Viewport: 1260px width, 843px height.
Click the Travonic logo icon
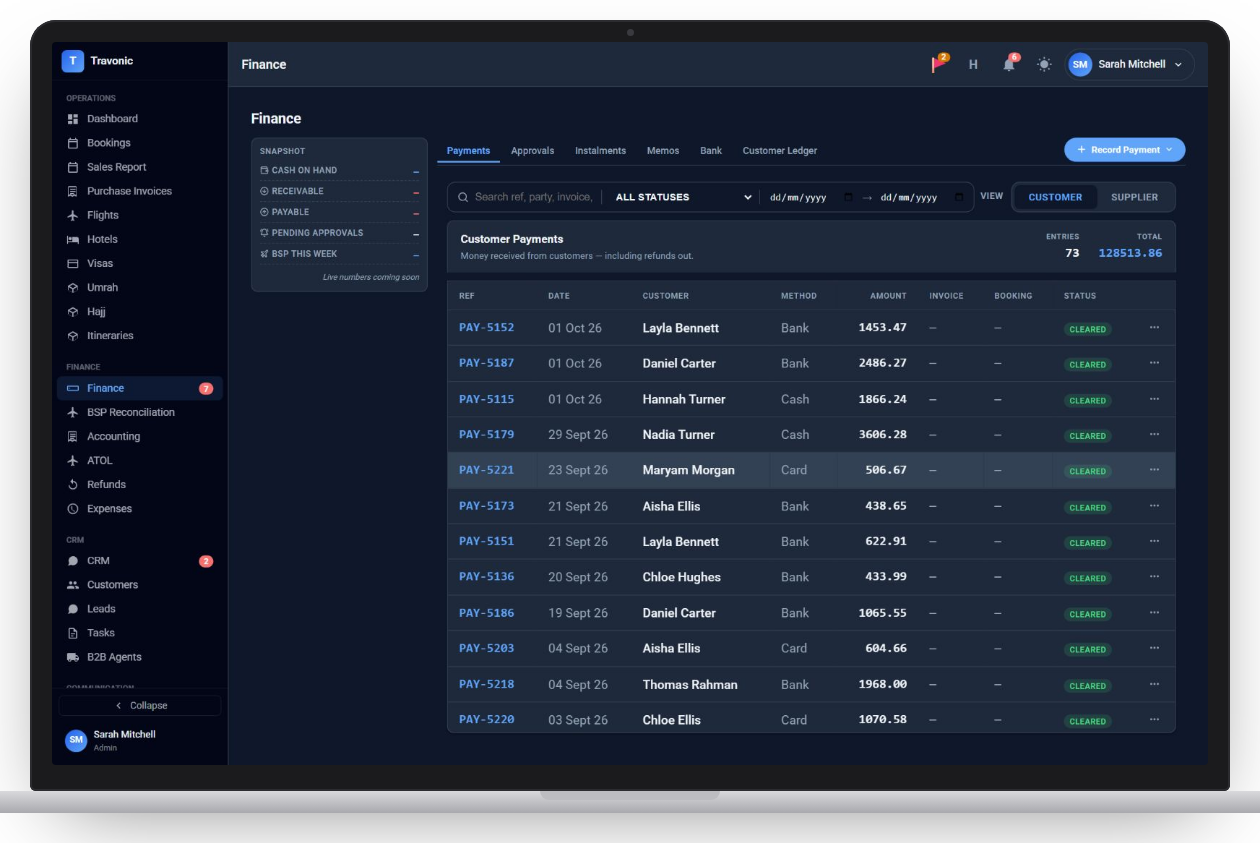click(x=72, y=61)
